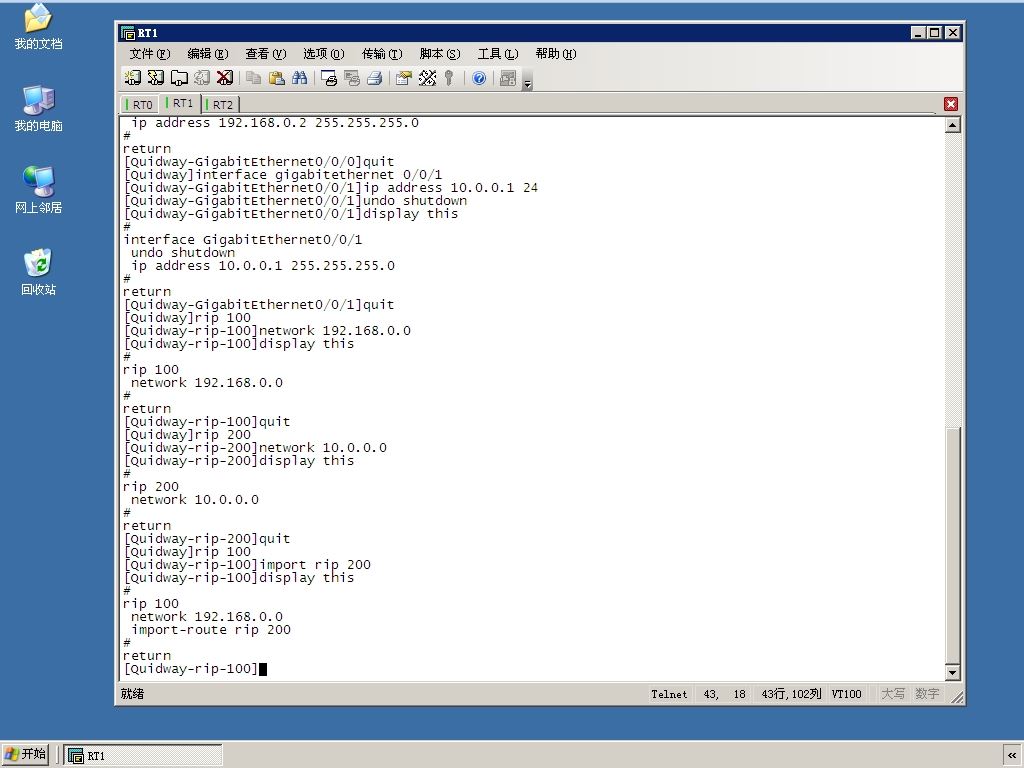Click the 数字 num lock indicator

point(927,694)
